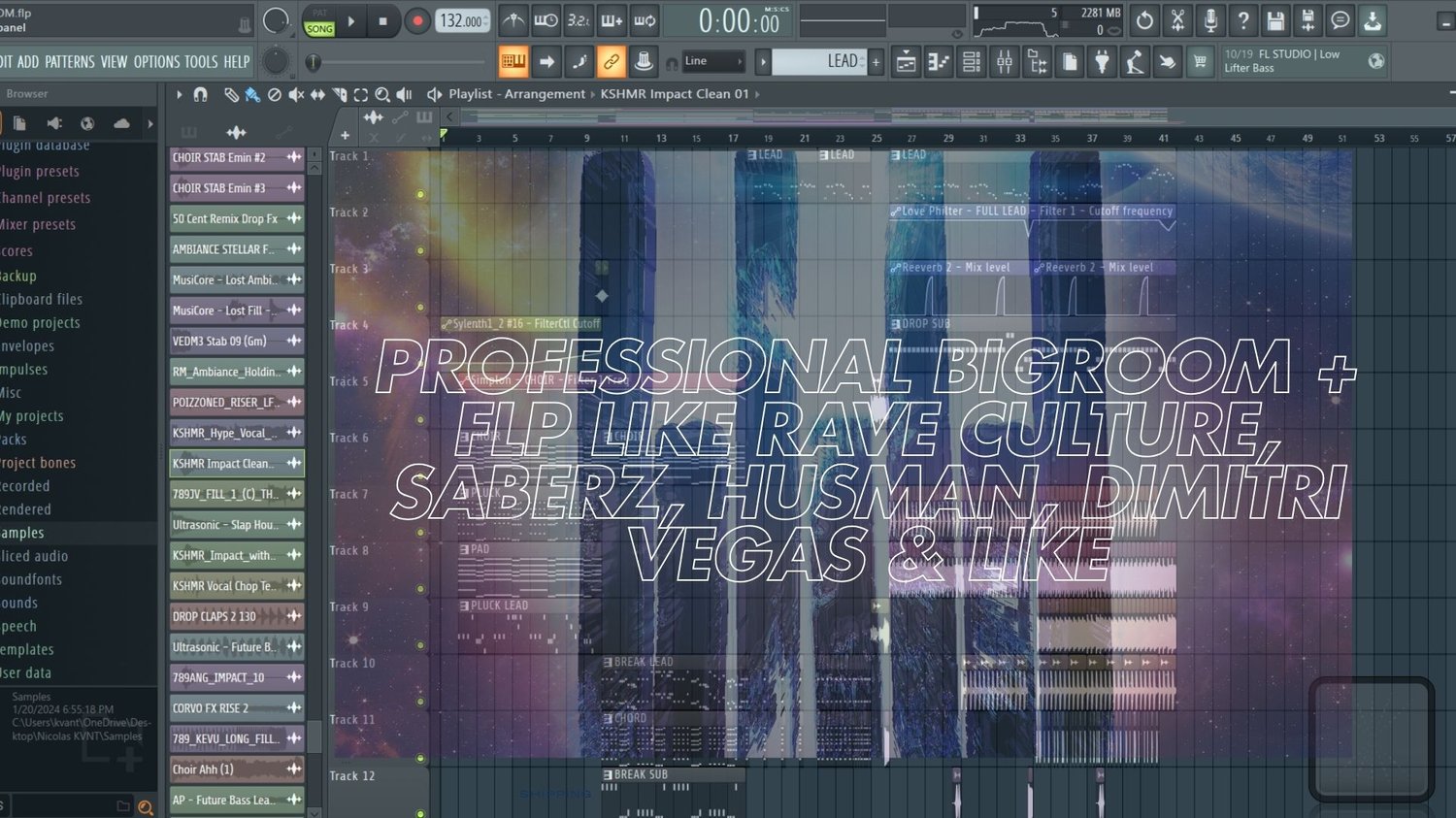
Task: Start playback with the play button
Action: point(351,20)
